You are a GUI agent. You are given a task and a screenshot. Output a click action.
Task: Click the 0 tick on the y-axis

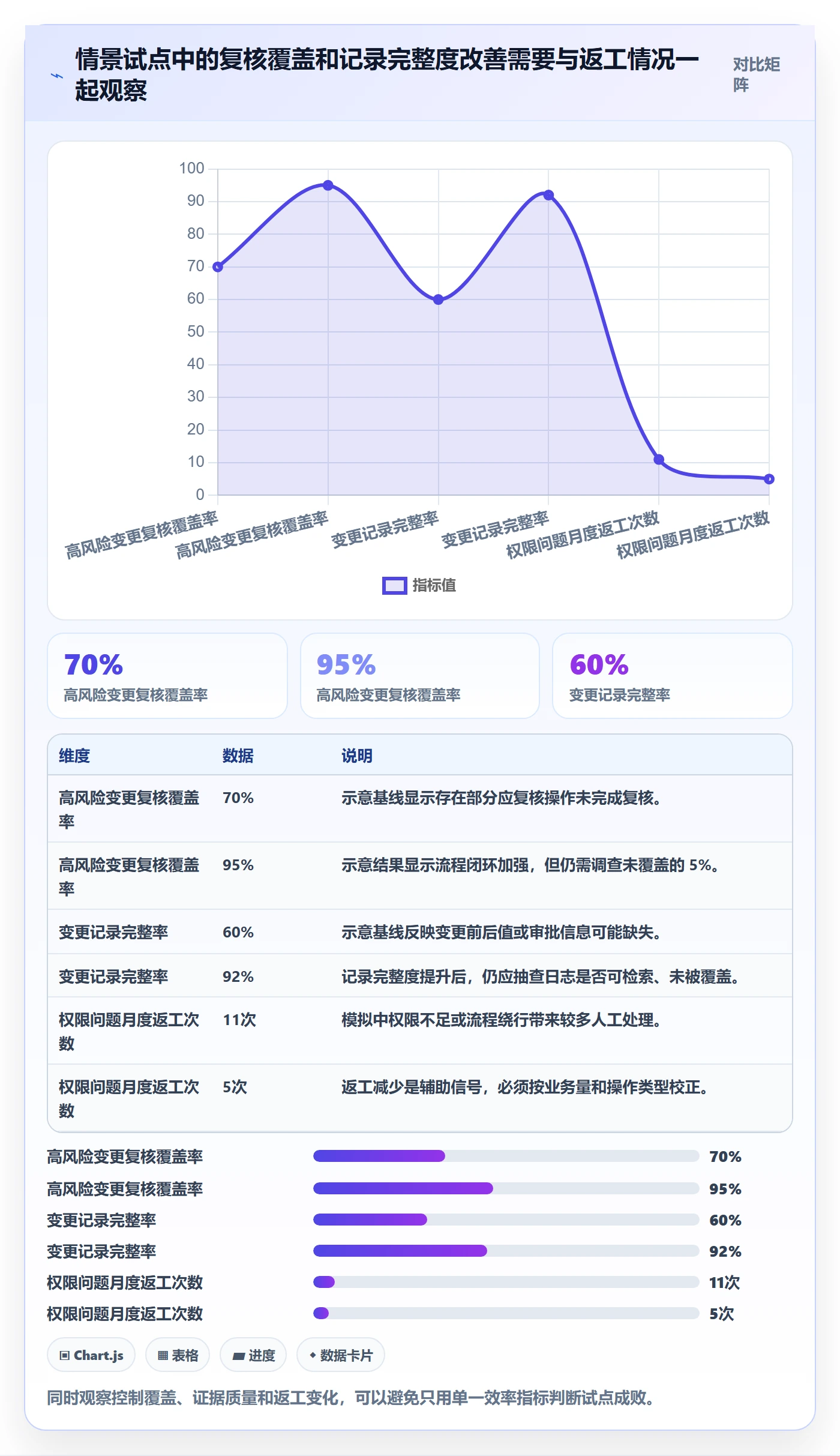coord(200,495)
